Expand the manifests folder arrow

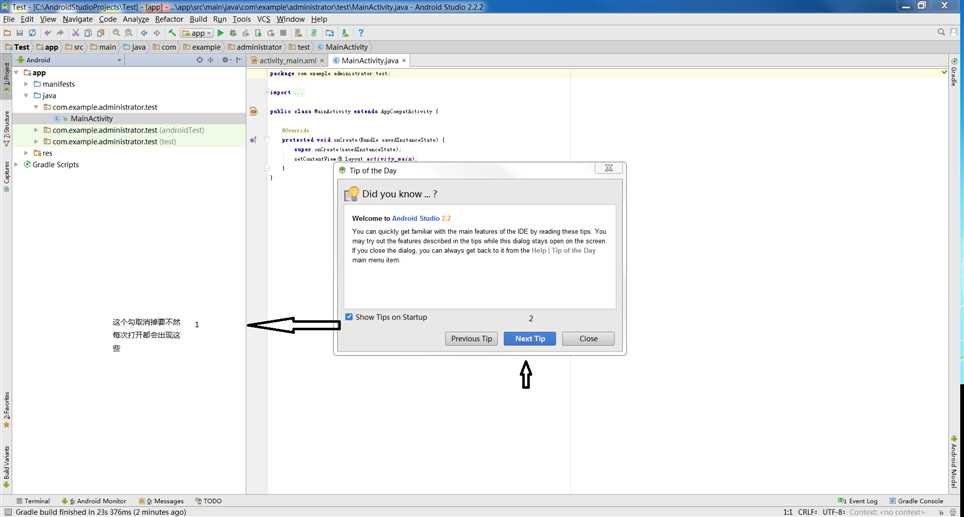26,84
